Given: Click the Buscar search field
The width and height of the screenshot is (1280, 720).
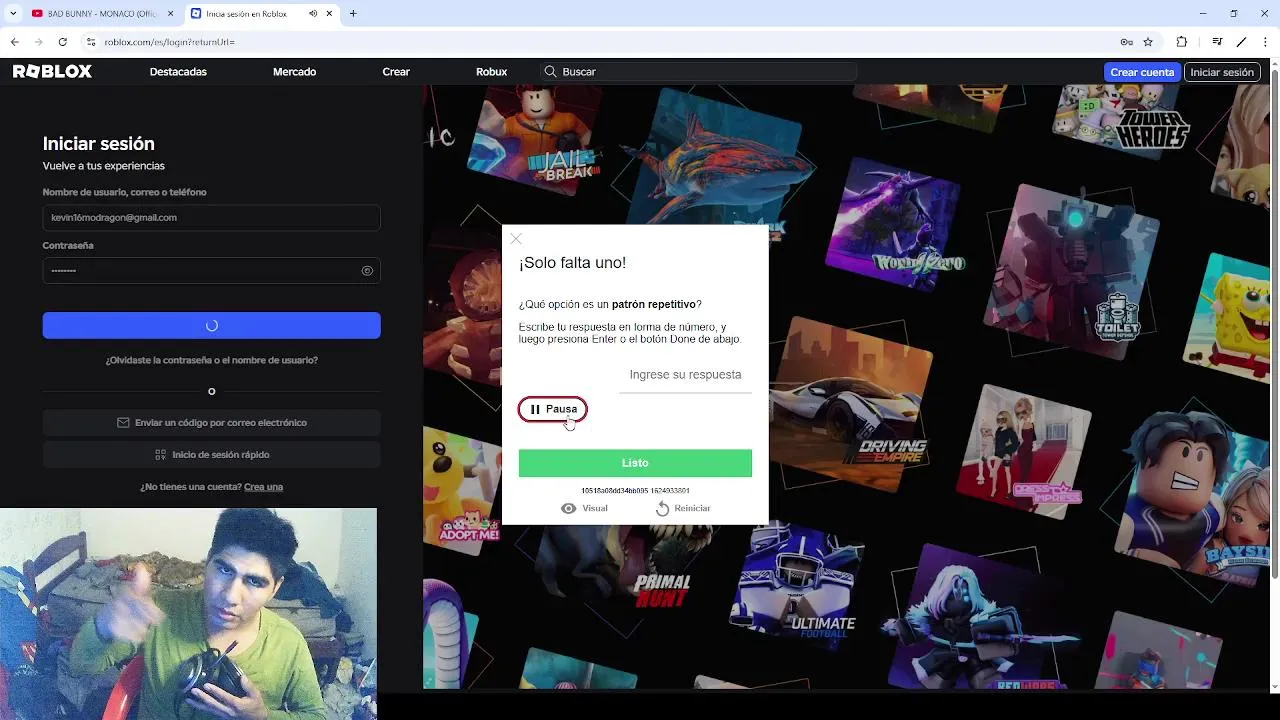Looking at the screenshot, I should point(698,72).
